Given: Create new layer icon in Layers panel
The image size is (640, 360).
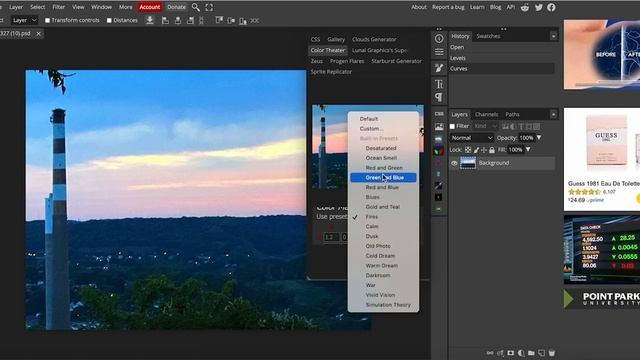Looking at the screenshot, I should (x=541, y=353).
